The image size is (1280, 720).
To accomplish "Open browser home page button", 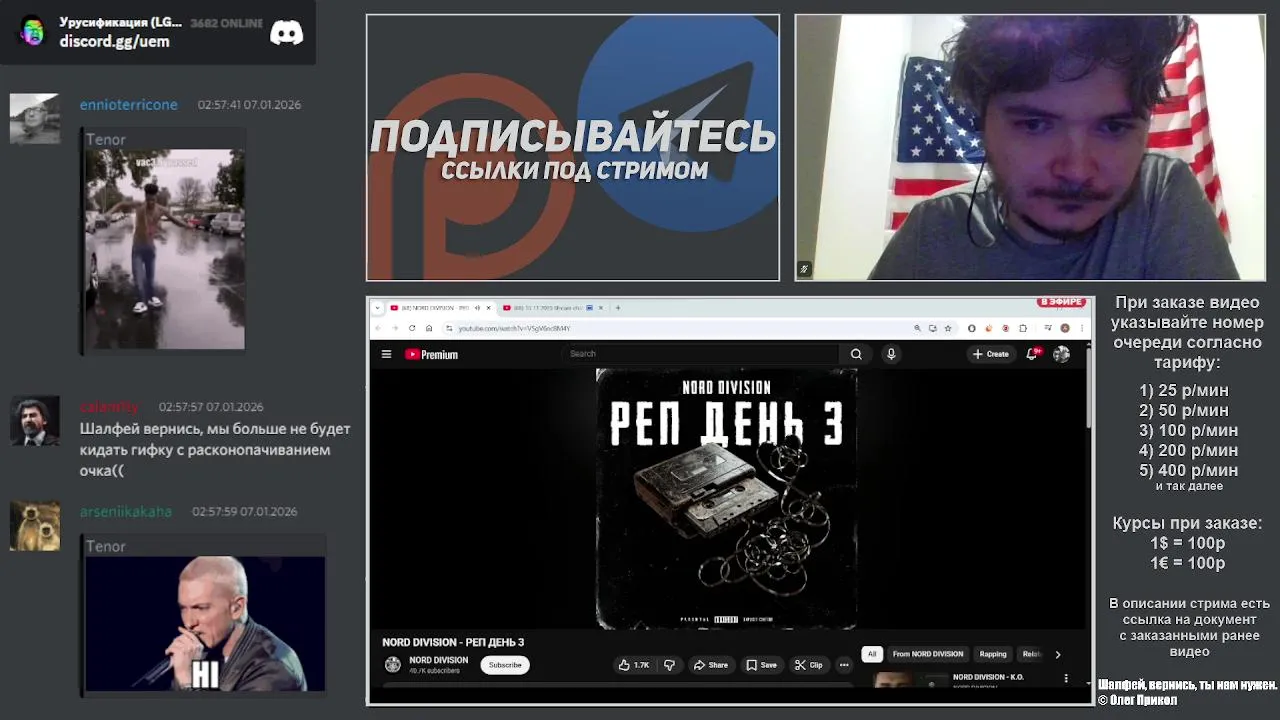I will pyautogui.click(x=429, y=328).
